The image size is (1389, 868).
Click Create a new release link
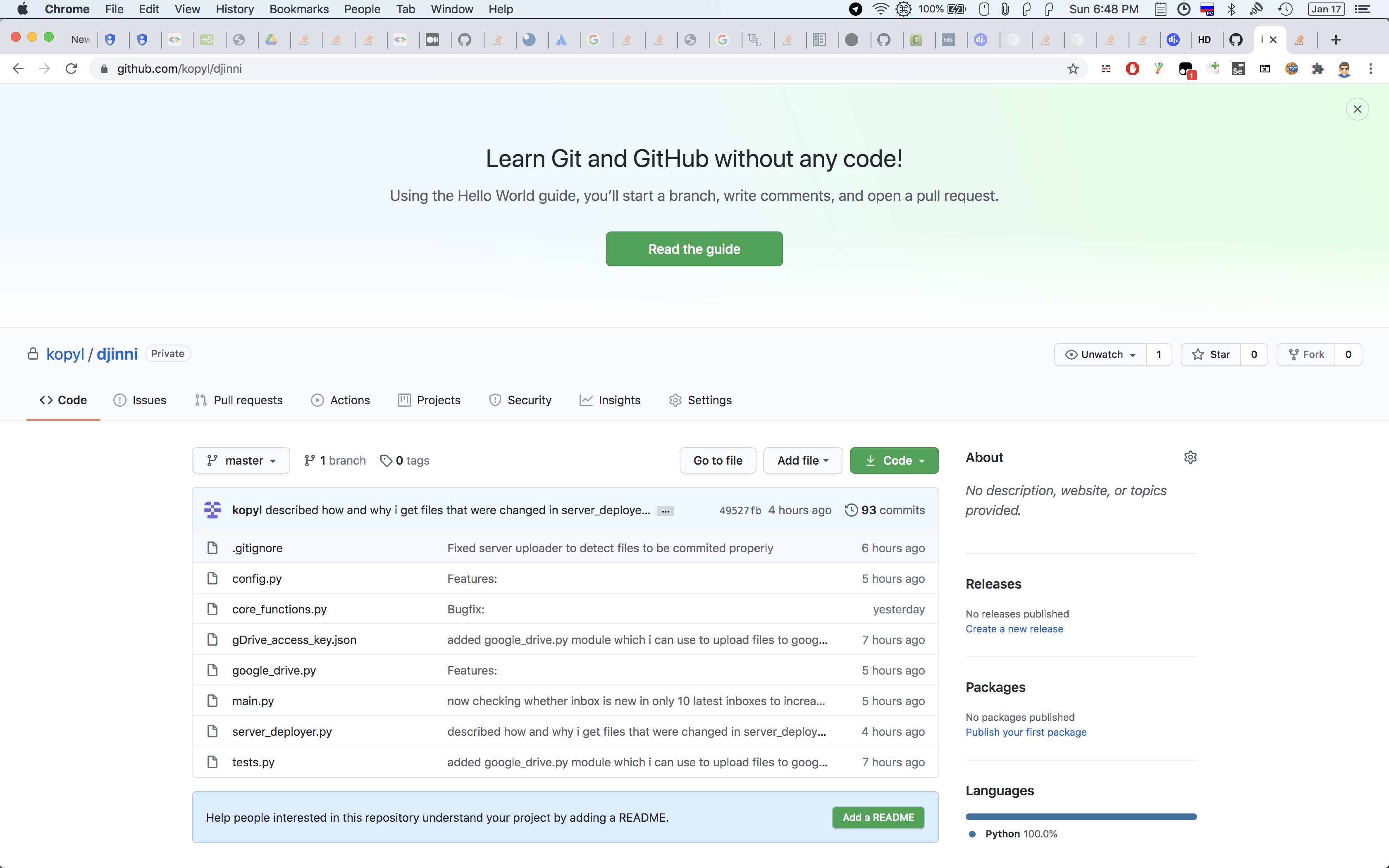1014,629
